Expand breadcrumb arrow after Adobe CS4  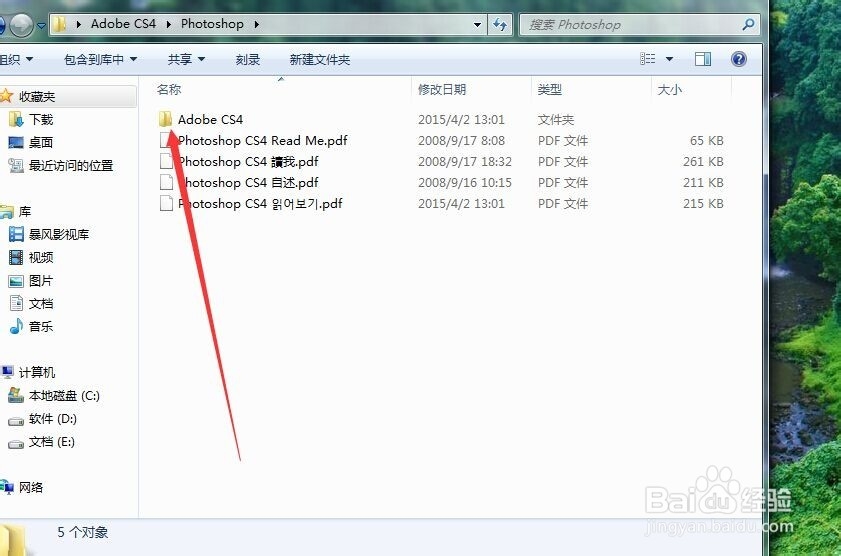[169, 24]
